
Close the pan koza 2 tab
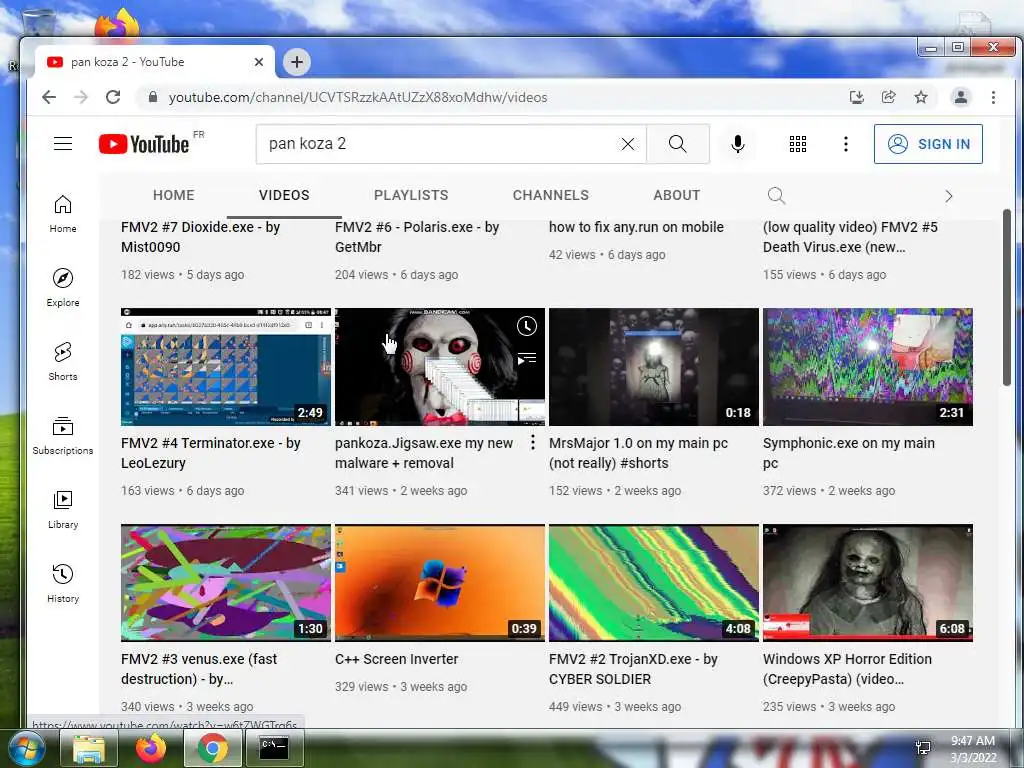point(259,62)
